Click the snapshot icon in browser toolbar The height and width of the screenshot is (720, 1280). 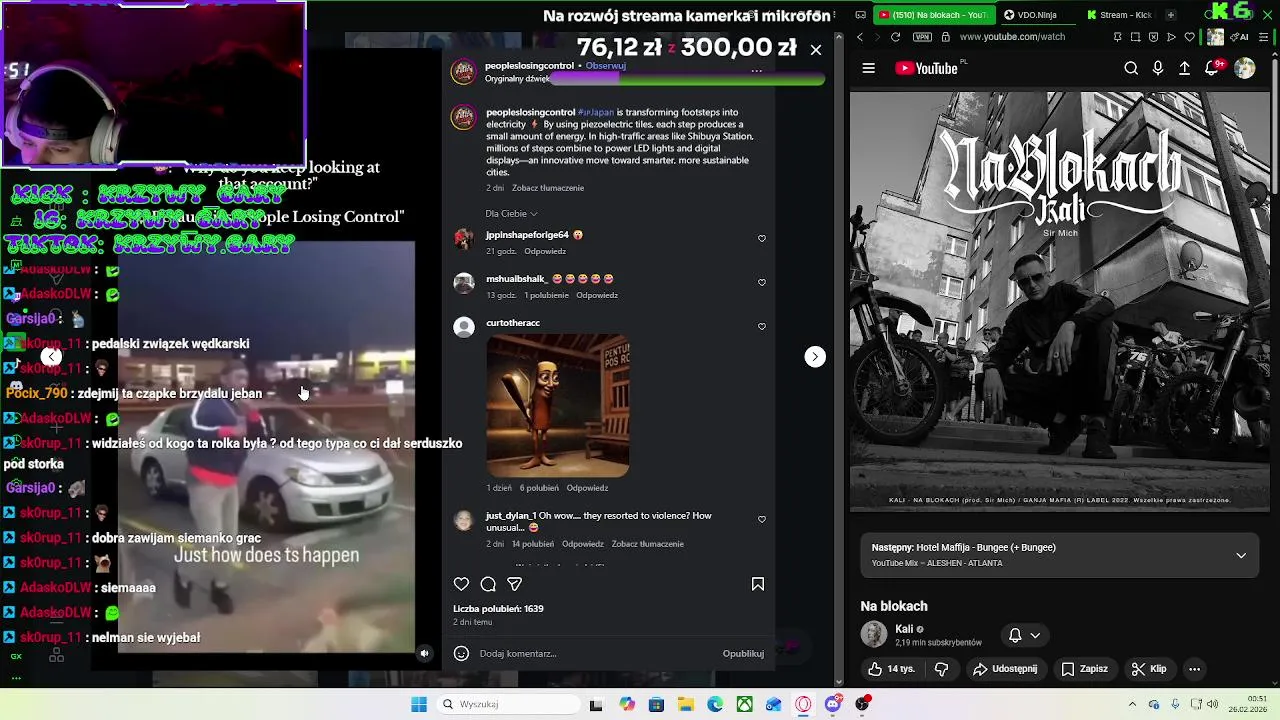point(1135,37)
